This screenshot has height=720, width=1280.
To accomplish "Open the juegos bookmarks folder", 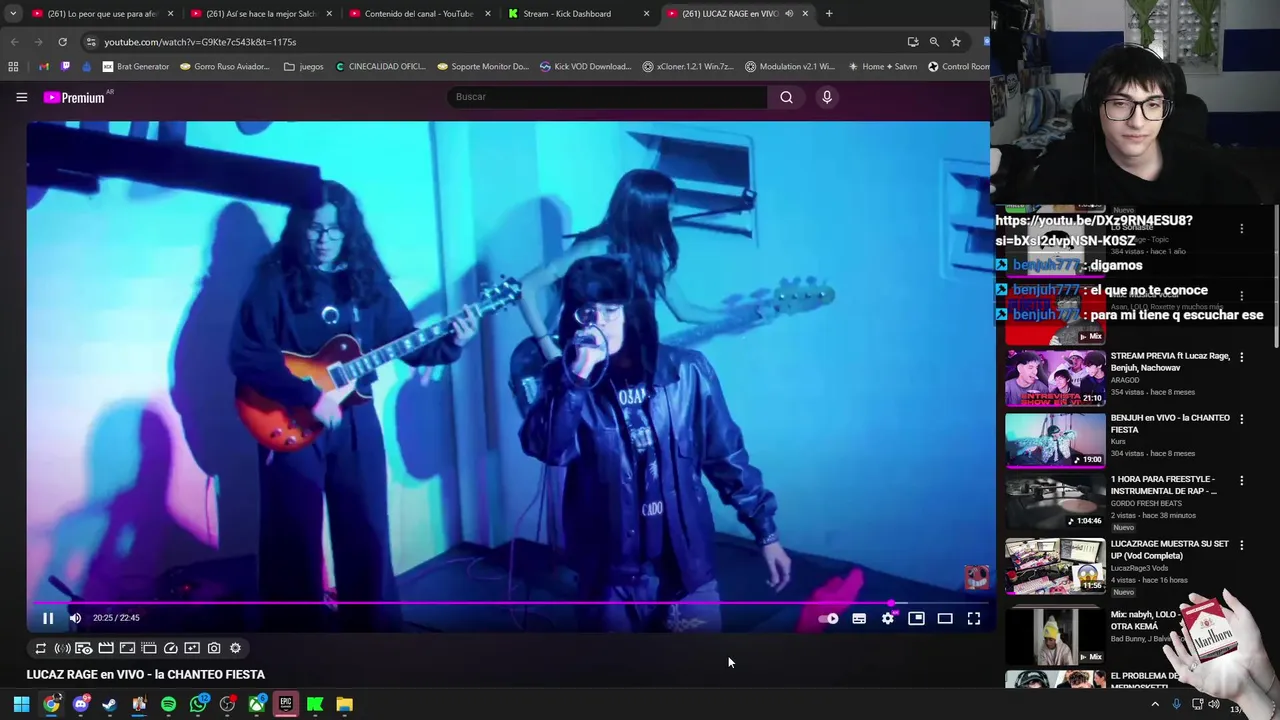I will 304,67.
